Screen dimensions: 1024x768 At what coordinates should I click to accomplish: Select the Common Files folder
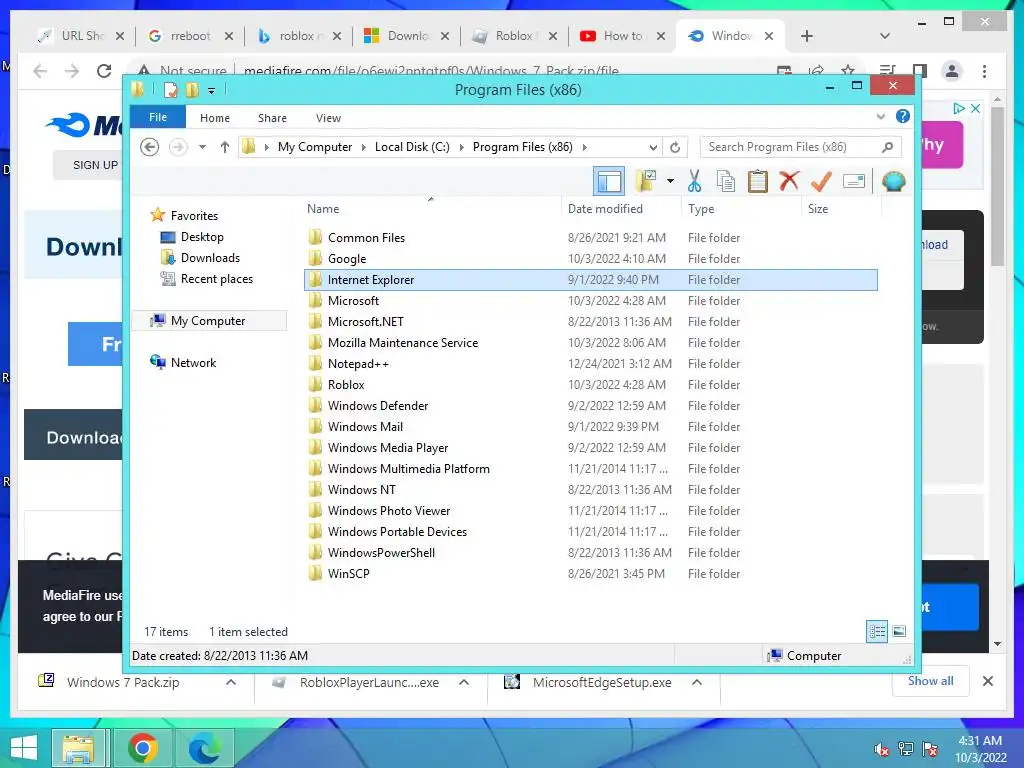click(x=590, y=238)
